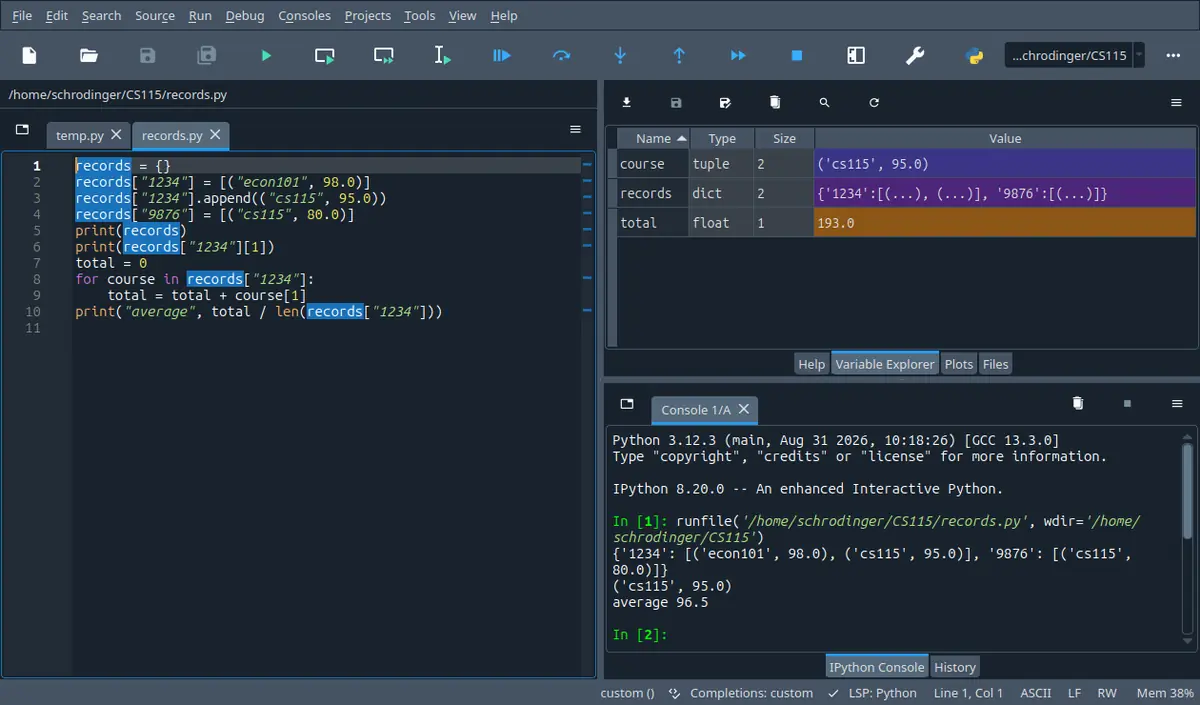Refresh variables icon

click(x=874, y=103)
